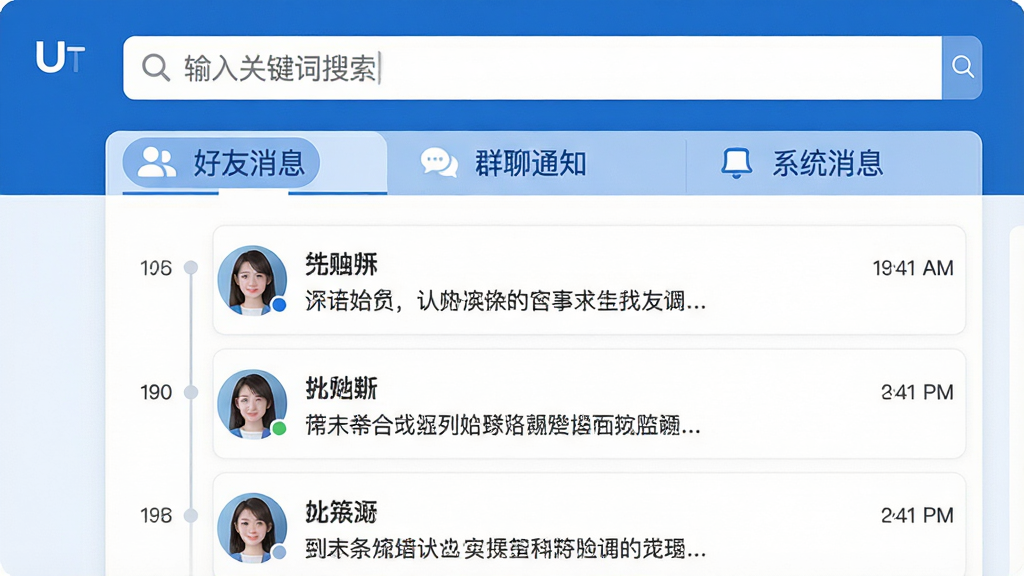
Task: Click the sender name in the 19:41 AM card
Action: pyautogui.click(x=342, y=264)
